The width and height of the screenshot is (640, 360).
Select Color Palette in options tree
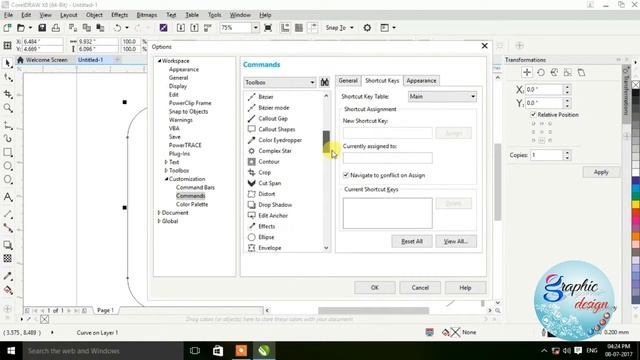click(x=192, y=204)
